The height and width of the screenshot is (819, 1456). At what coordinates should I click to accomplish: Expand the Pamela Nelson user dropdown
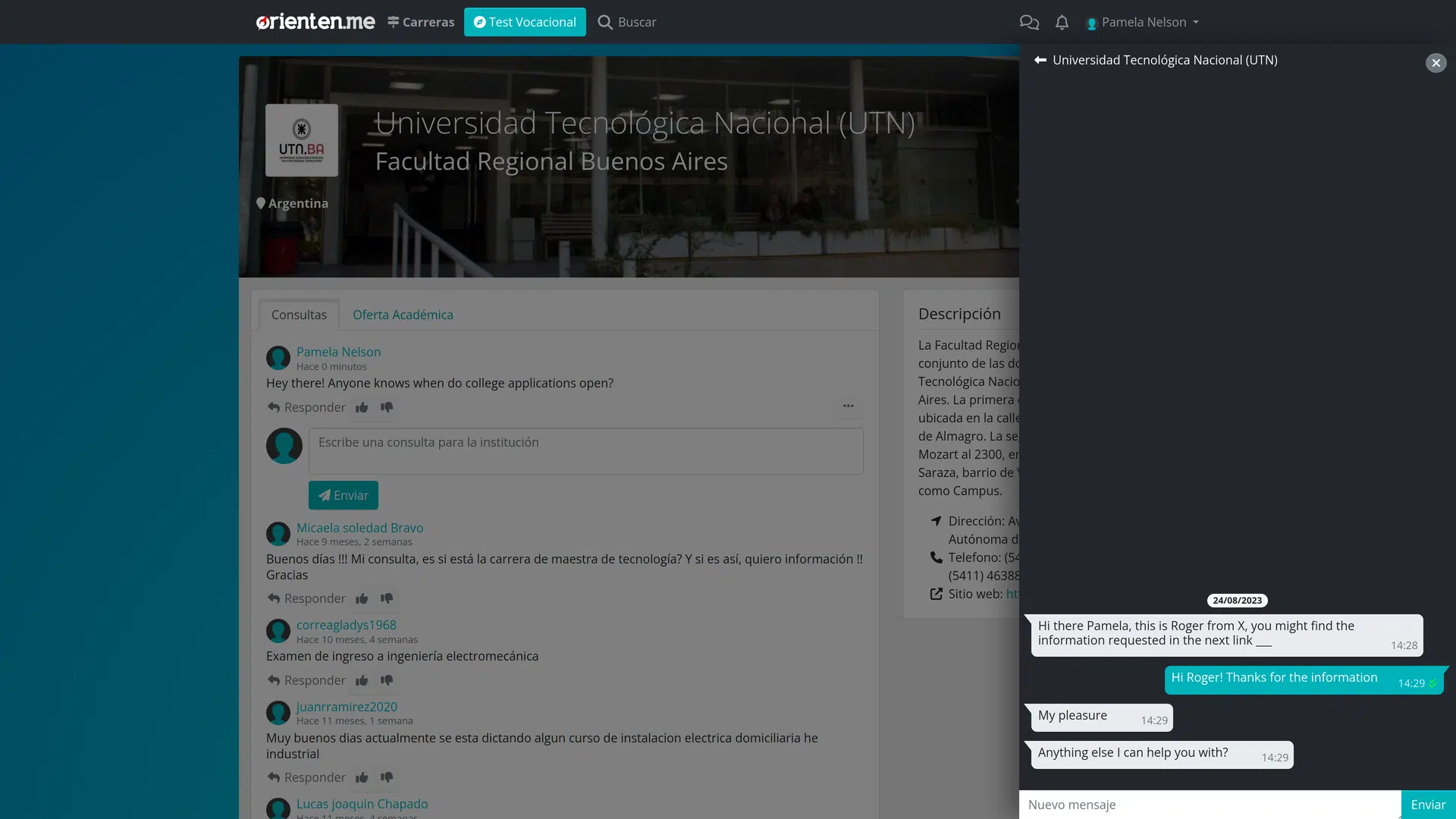pos(1143,22)
